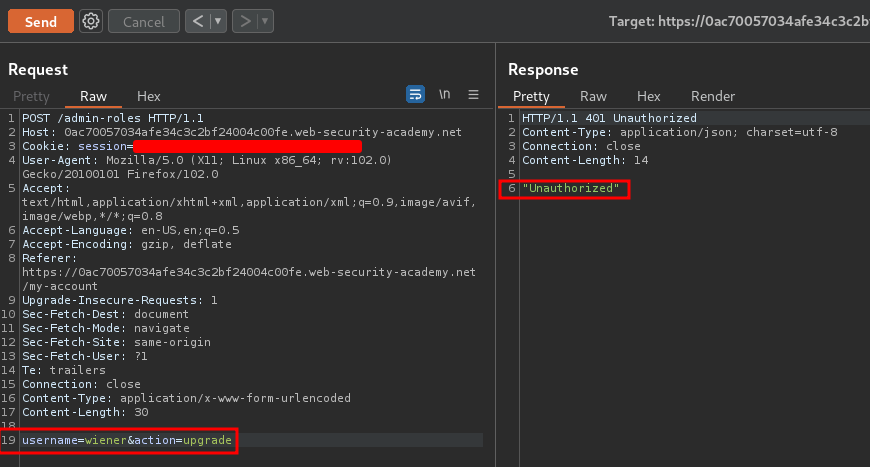
Task: Toggle word wrap icon in Request panel
Action: [415, 94]
